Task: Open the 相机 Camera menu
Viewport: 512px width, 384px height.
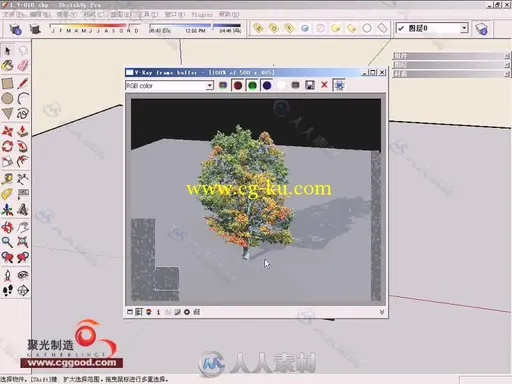Action: [93, 14]
